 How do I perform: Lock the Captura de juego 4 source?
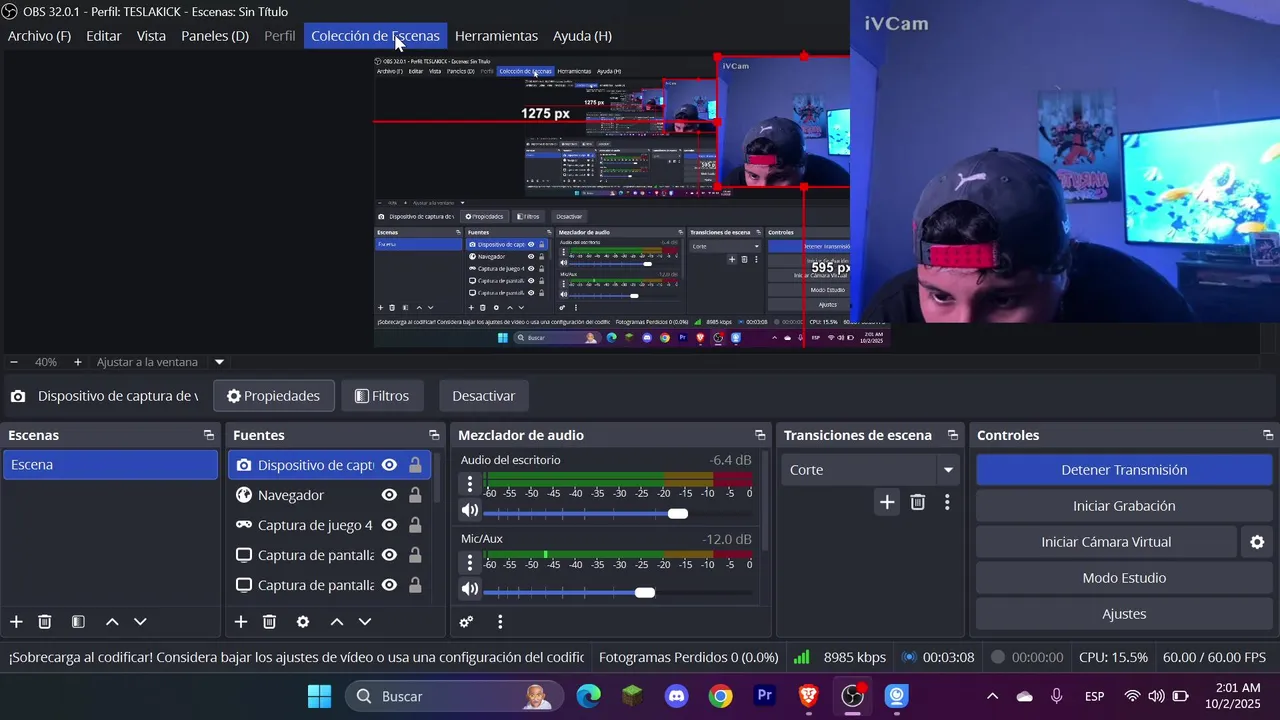pyautogui.click(x=415, y=525)
